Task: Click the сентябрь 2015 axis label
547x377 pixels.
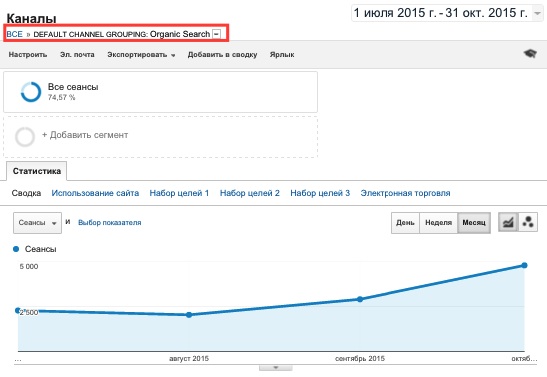Action: 360,359
